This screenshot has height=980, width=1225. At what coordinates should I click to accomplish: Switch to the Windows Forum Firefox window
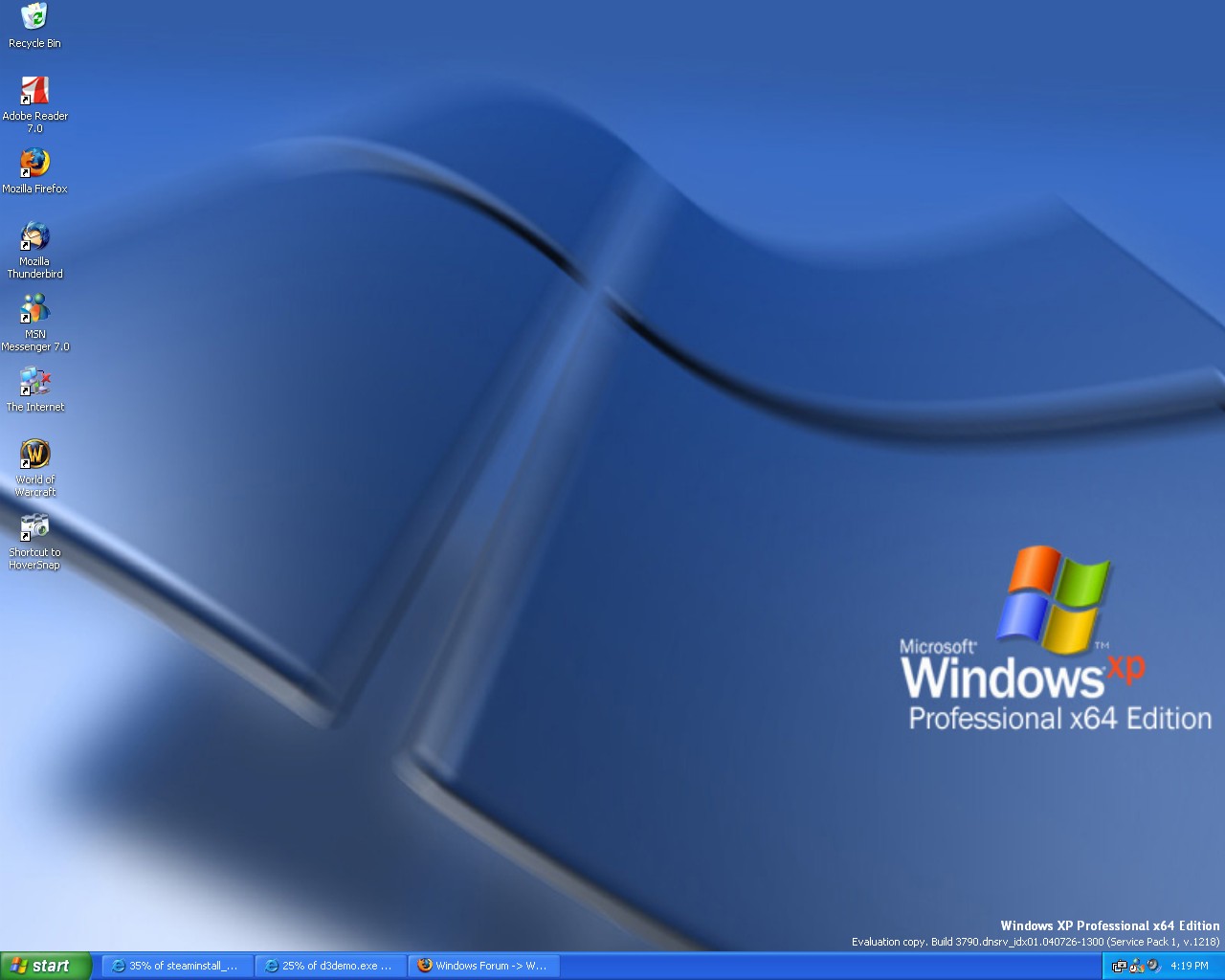click(x=484, y=967)
